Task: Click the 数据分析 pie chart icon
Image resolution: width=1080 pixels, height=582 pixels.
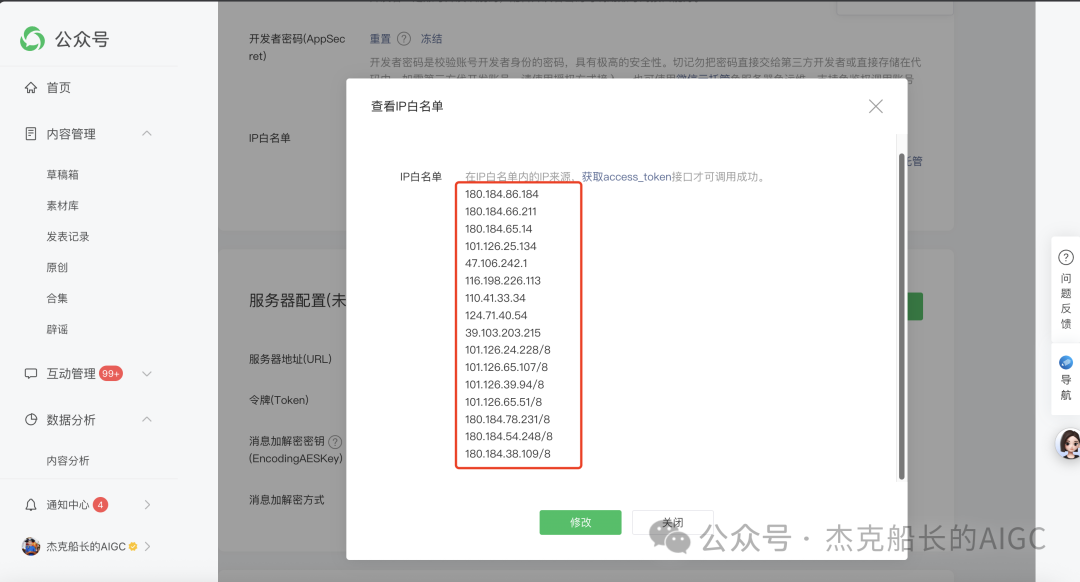Action: pyautogui.click(x=30, y=419)
